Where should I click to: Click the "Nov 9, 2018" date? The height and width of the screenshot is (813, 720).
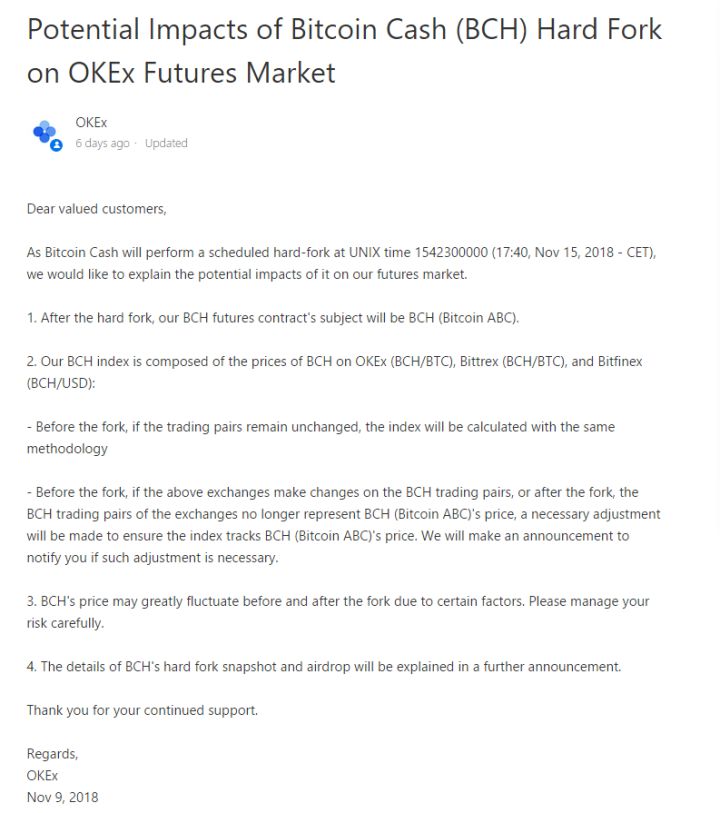pyautogui.click(x=62, y=797)
